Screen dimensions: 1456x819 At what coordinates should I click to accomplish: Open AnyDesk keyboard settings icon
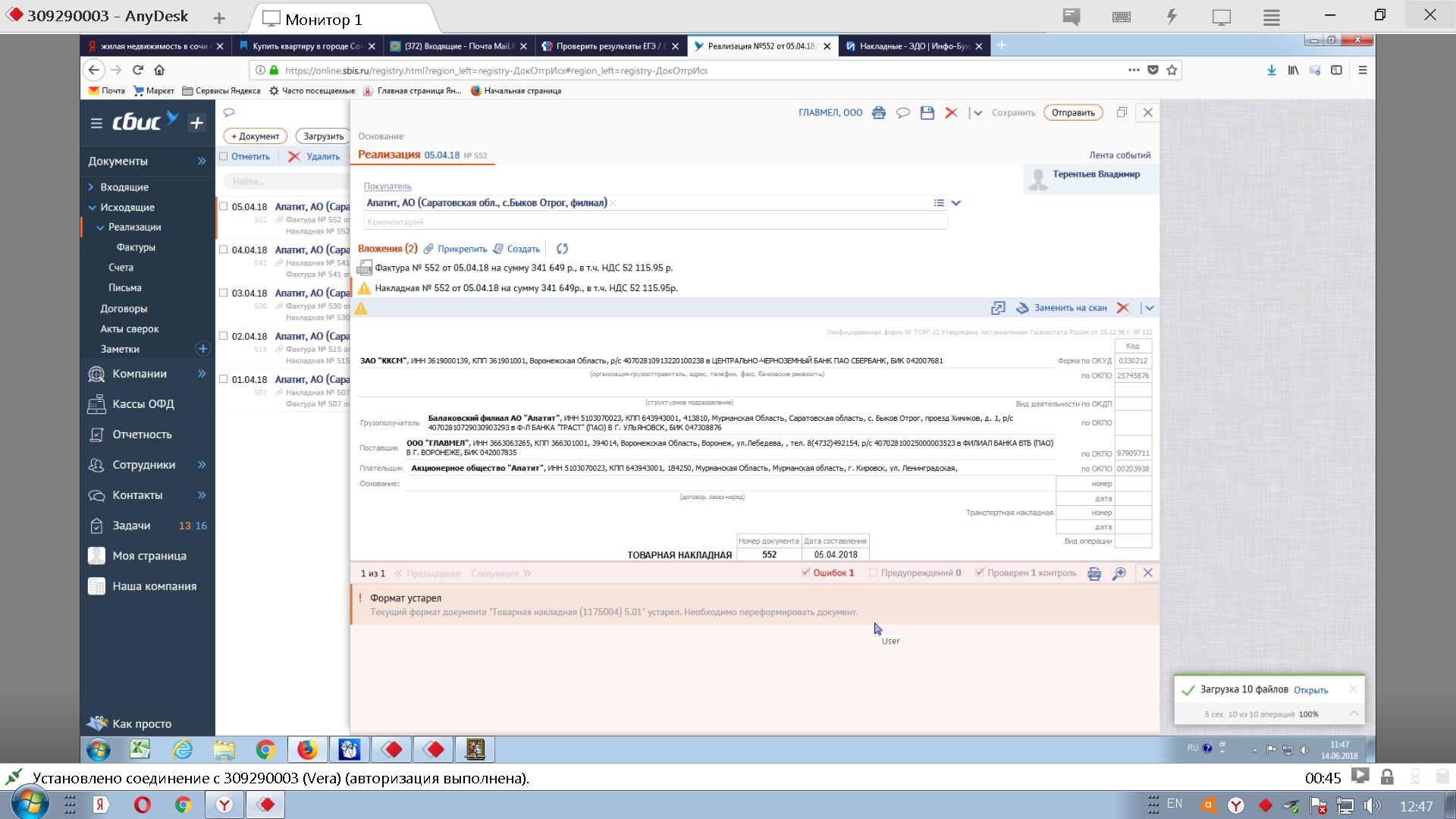pos(1122,17)
